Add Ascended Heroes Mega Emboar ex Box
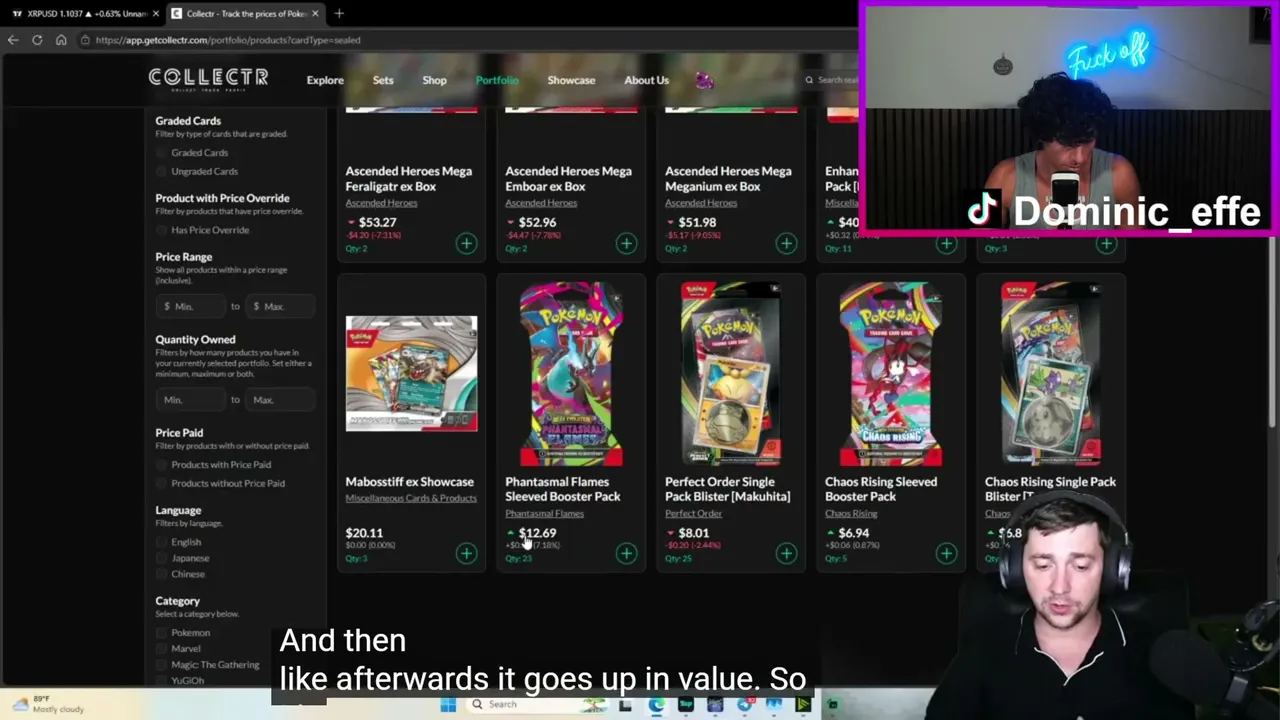This screenshot has height=720, width=1280. 626,243
